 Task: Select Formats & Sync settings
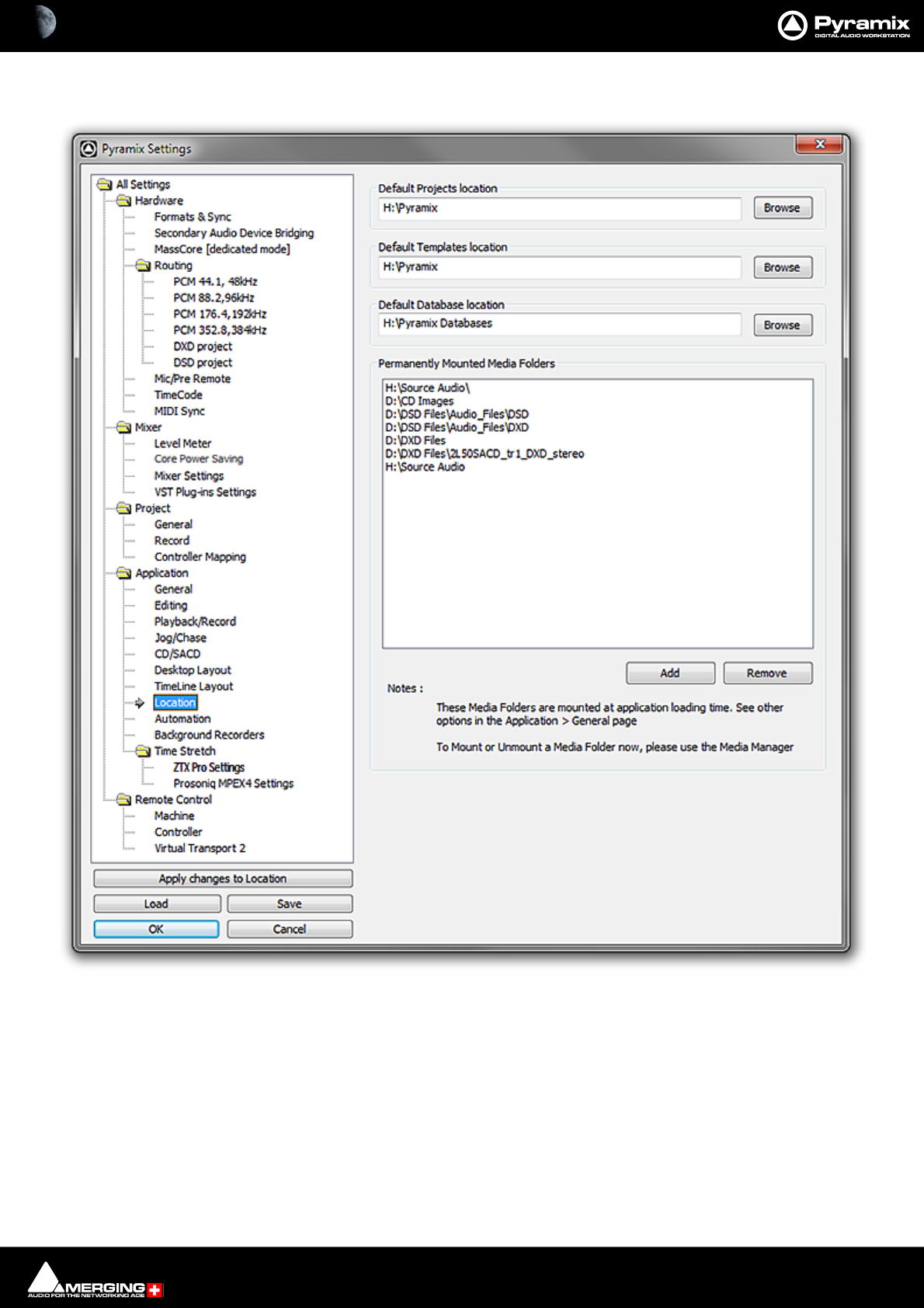click(193, 217)
